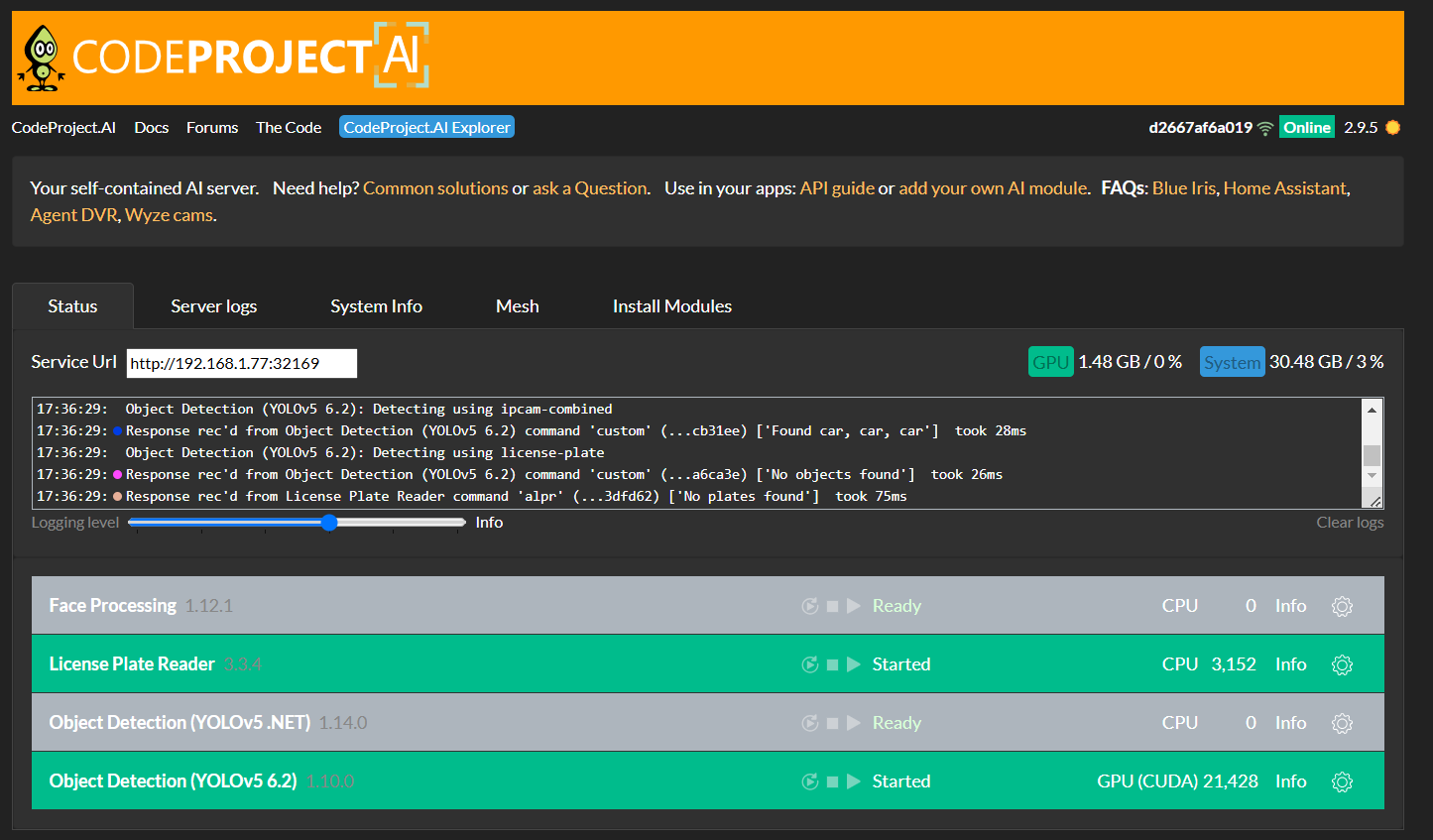Restart the License Plate Reader module

[810, 664]
